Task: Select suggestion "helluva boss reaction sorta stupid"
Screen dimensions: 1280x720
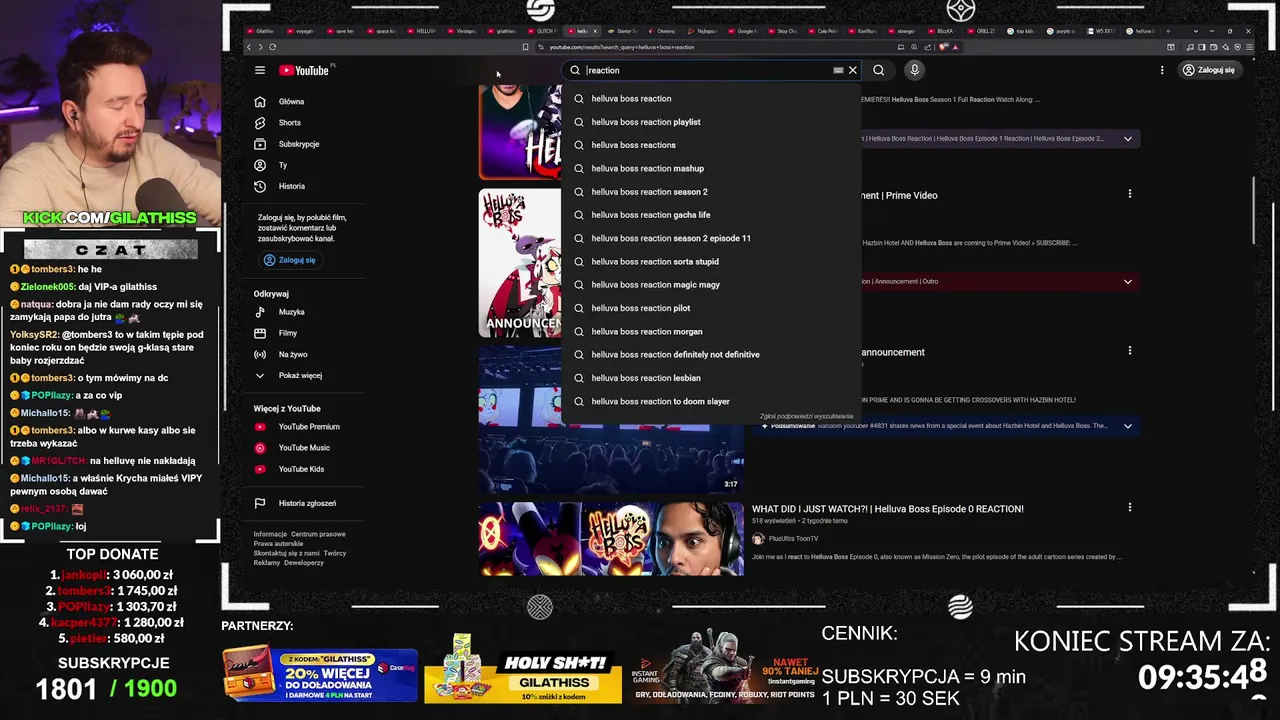Action: coord(711,262)
